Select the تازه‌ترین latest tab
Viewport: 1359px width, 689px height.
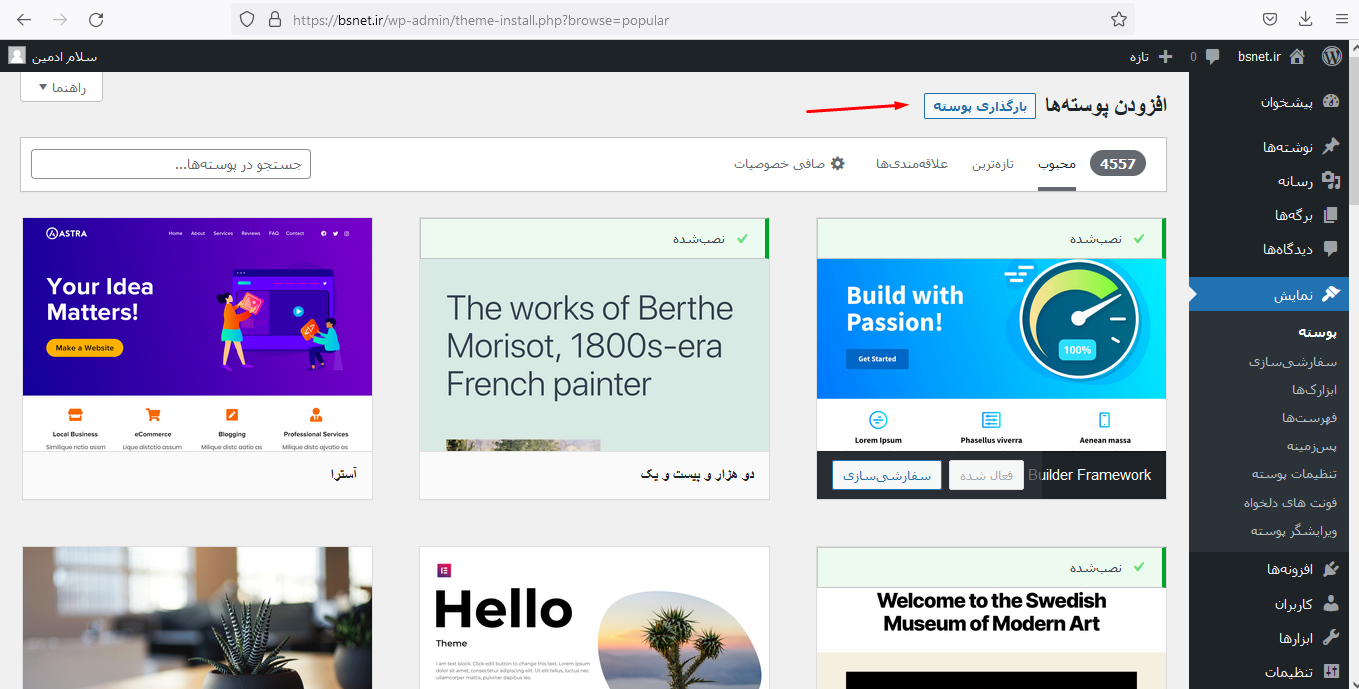pos(993,163)
